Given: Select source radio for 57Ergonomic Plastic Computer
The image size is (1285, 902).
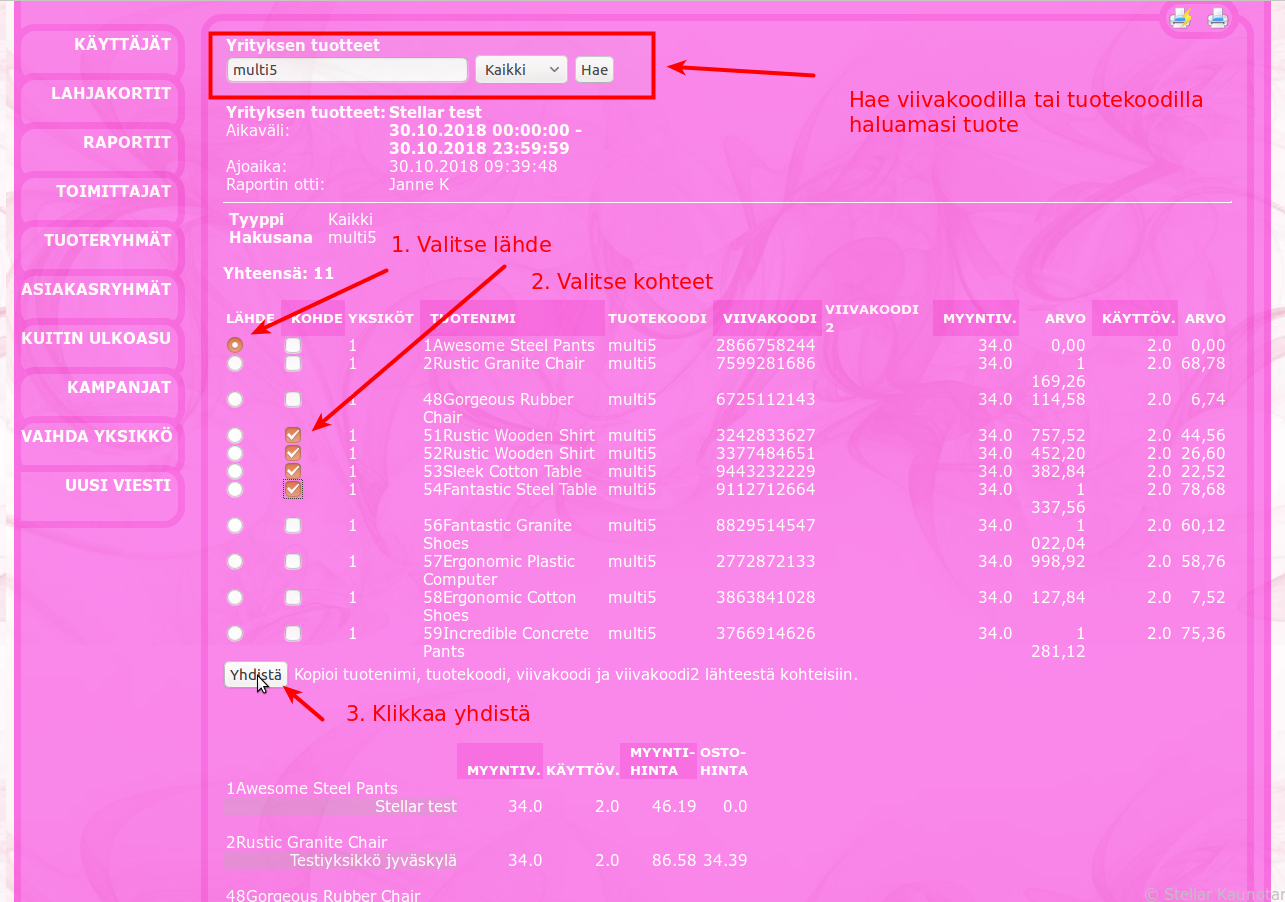Looking at the screenshot, I should click(x=235, y=561).
